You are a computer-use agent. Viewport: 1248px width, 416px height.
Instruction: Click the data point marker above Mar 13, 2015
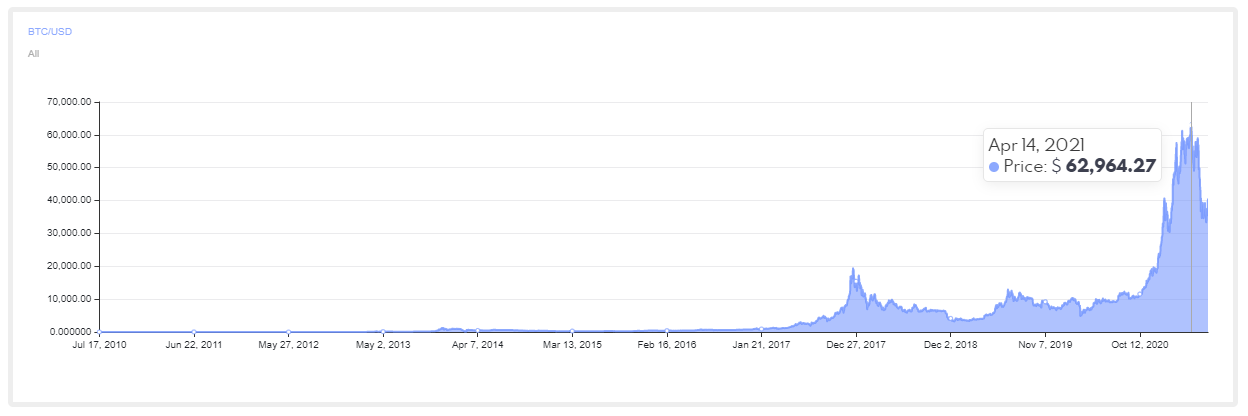(572, 332)
